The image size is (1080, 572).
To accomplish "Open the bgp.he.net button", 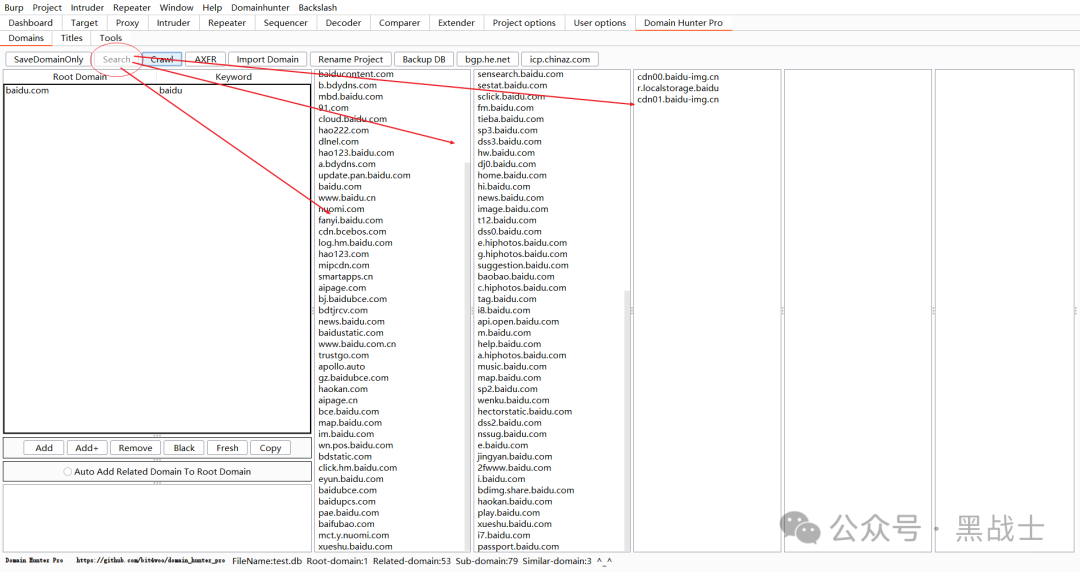I will 488,59.
